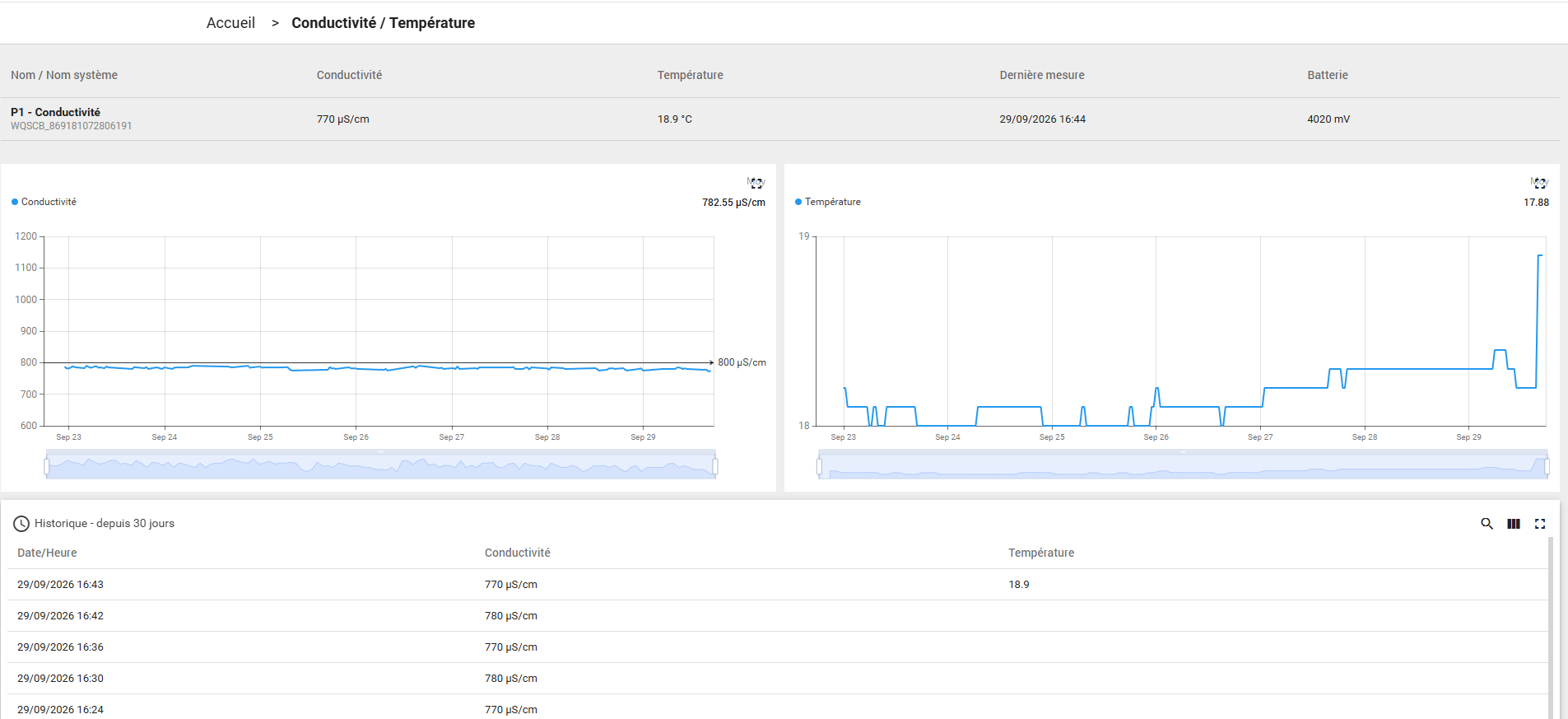Click the right handle of Conductivité range slider

[x=715, y=467]
